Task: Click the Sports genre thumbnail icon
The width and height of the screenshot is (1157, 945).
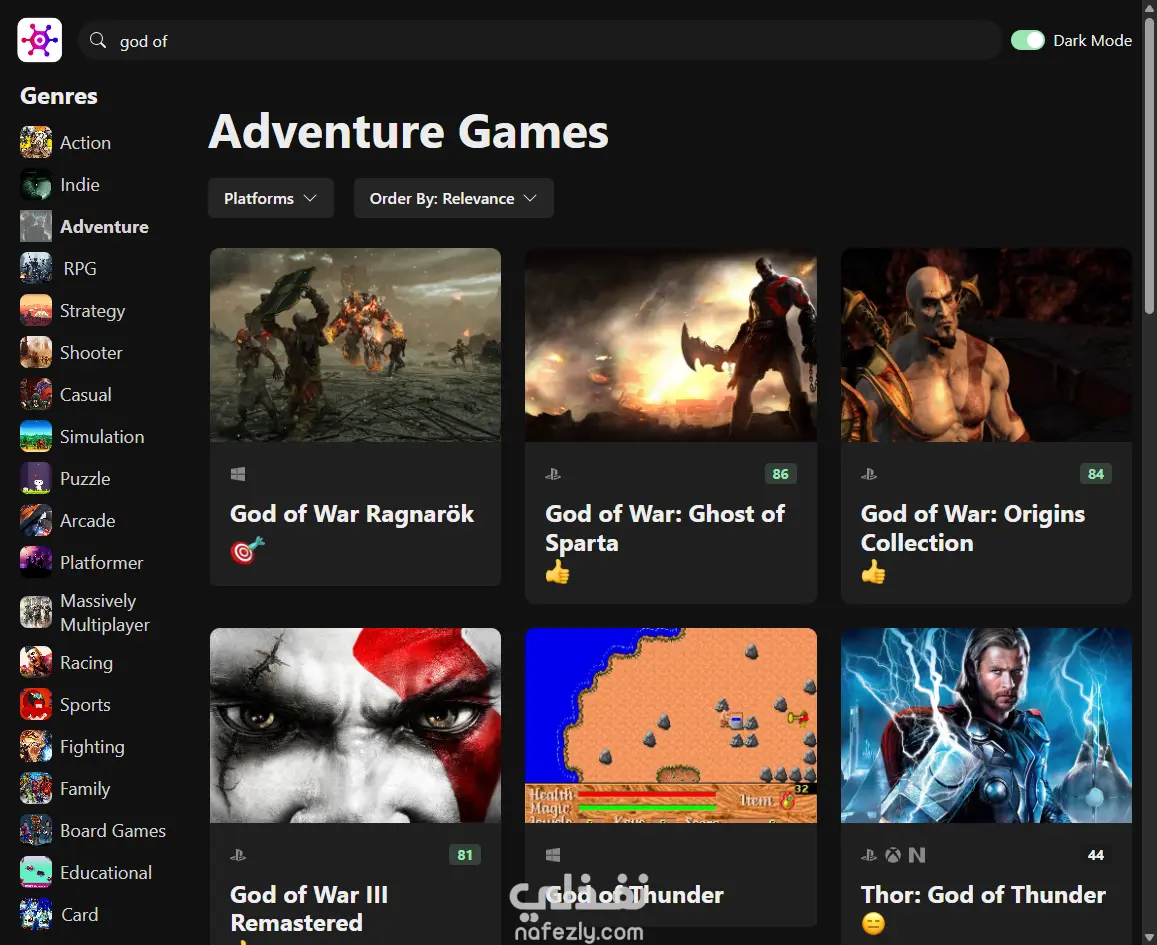Action: (x=35, y=705)
